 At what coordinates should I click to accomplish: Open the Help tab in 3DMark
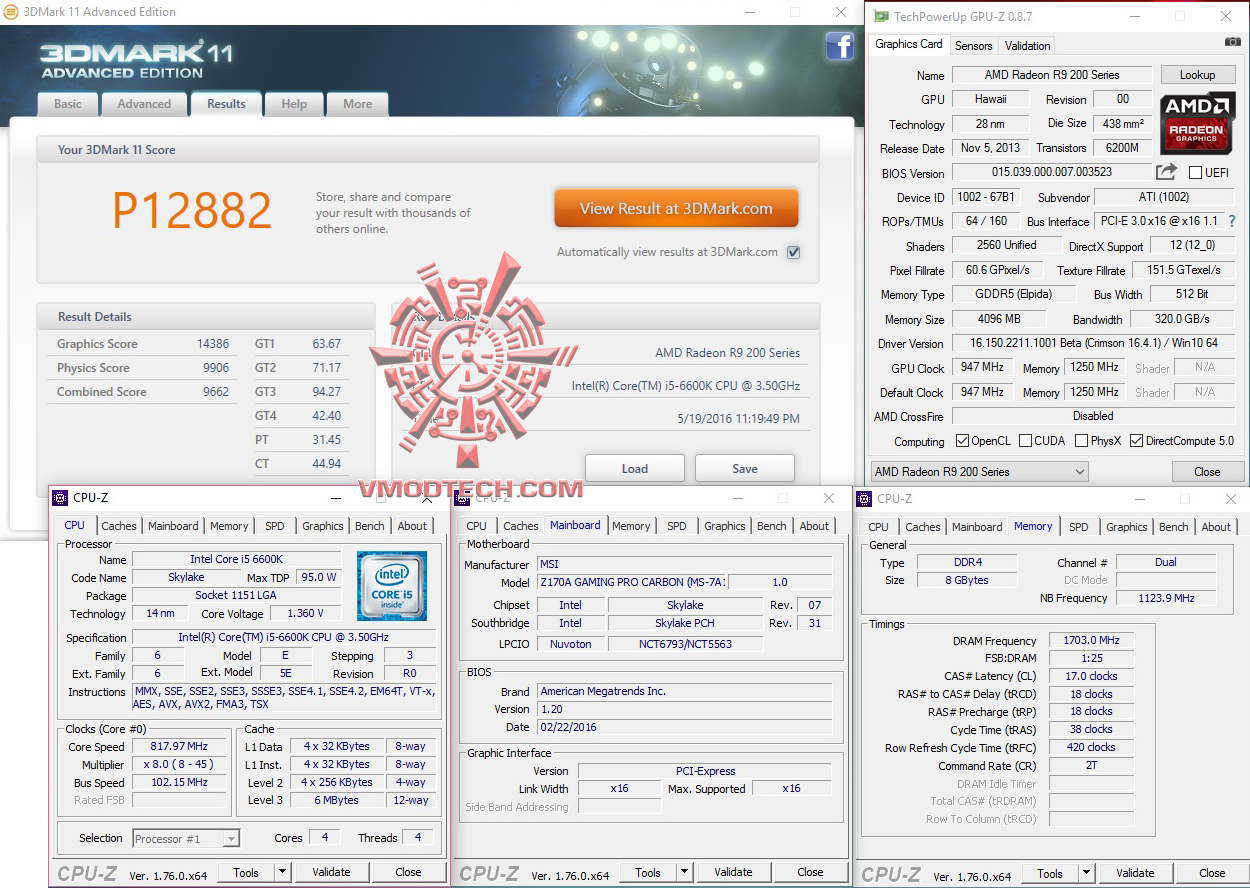point(294,104)
